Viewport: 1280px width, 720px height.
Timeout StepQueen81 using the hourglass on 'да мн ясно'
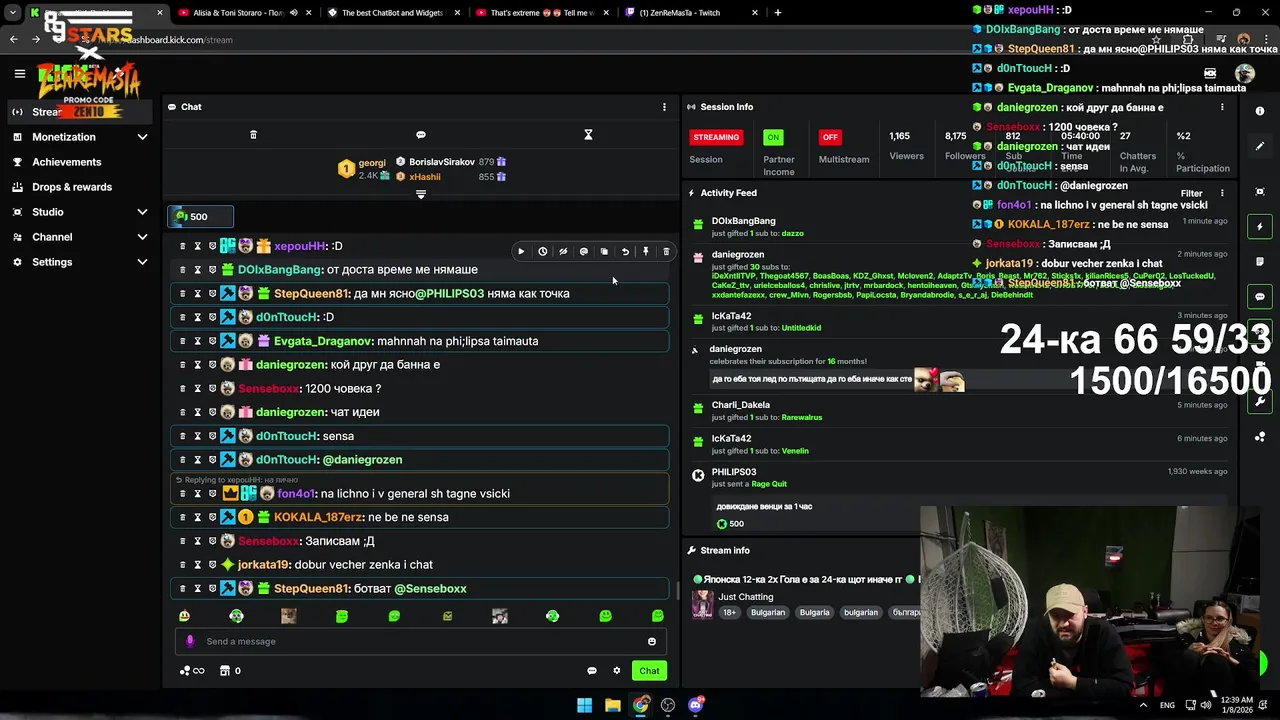tap(197, 294)
